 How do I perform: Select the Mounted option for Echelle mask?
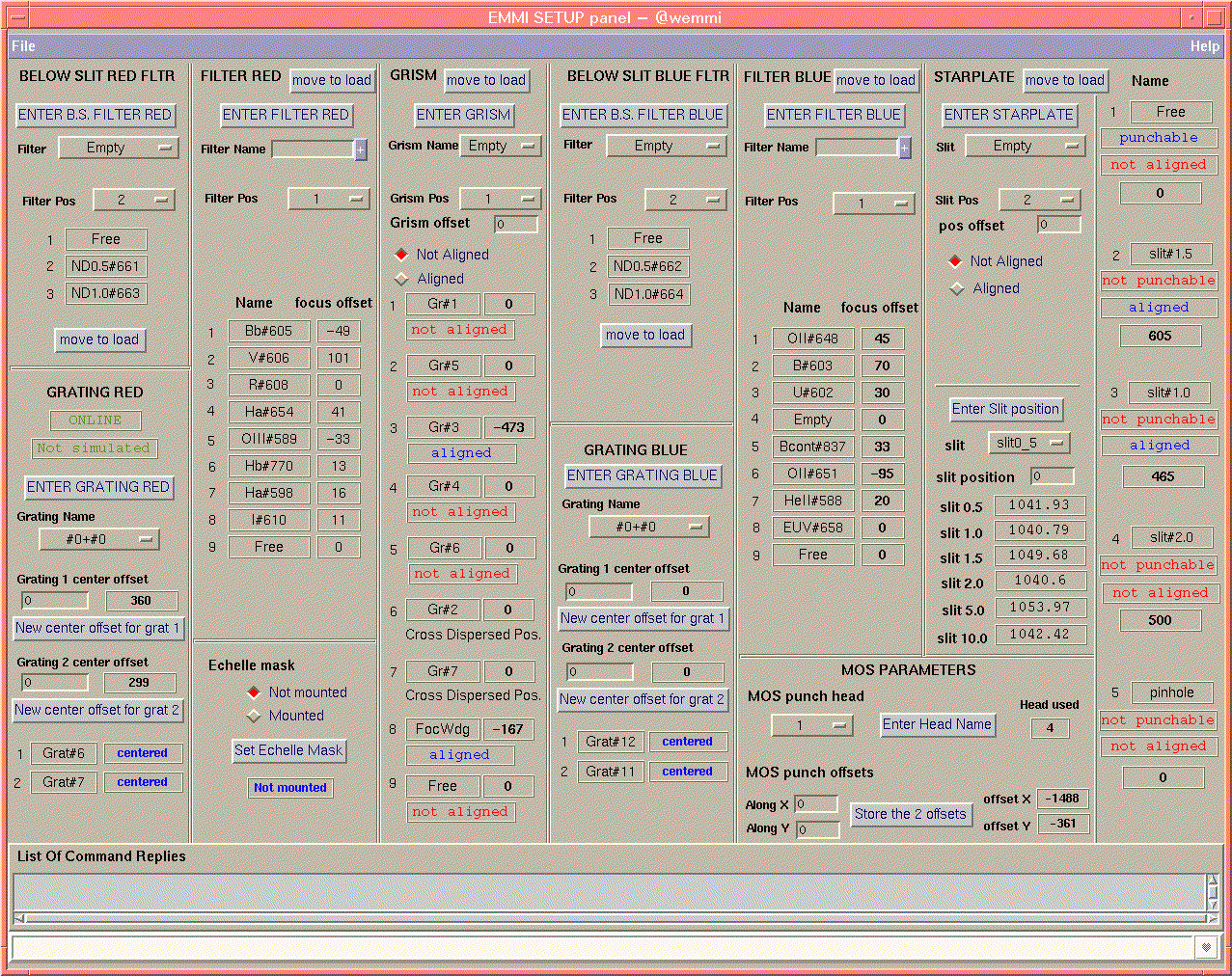tap(254, 716)
